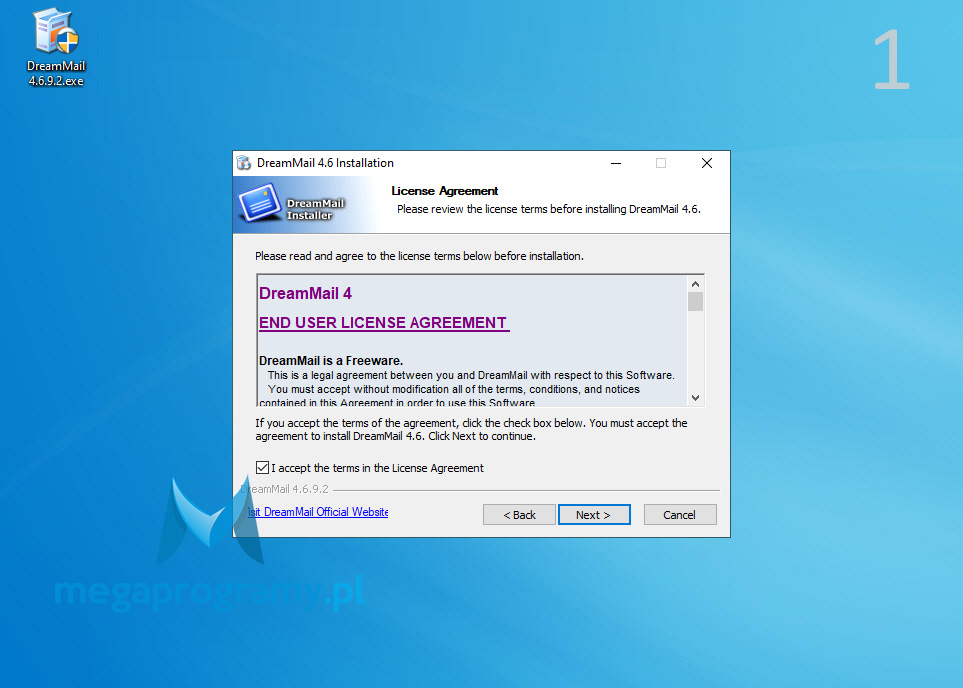Uncheck 'I accept the terms' checkbox
This screenshot has height=688, width=963.
coord(262,467)
